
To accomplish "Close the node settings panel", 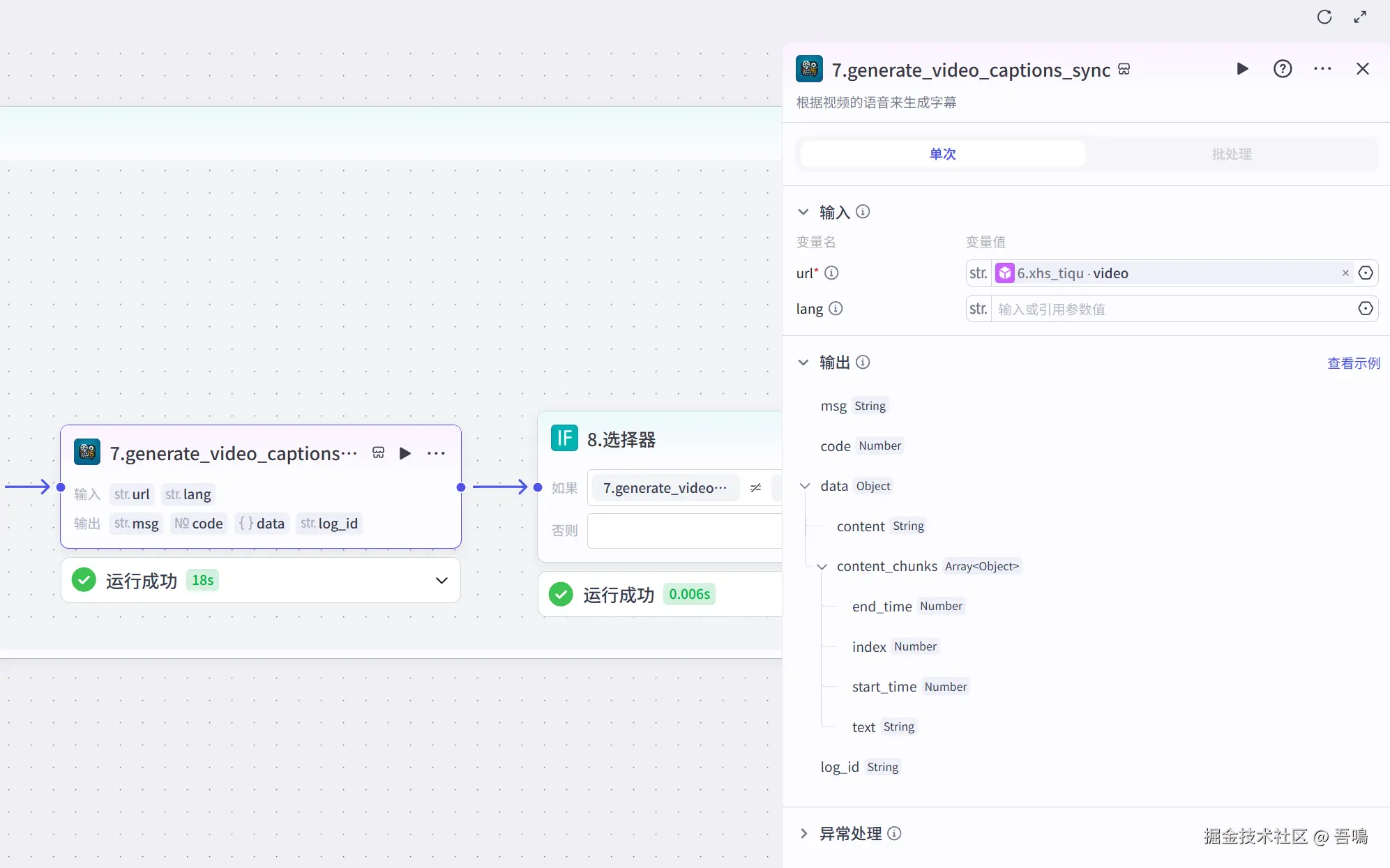I will tap(1362, 68).
